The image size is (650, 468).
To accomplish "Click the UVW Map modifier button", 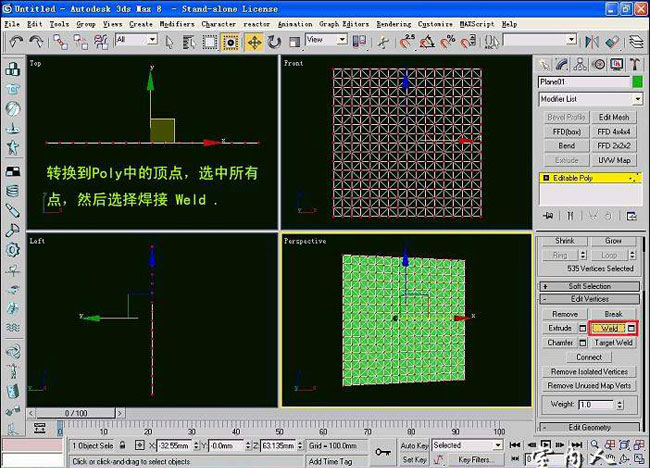I will pyautogui.click(x=614, y=160).
